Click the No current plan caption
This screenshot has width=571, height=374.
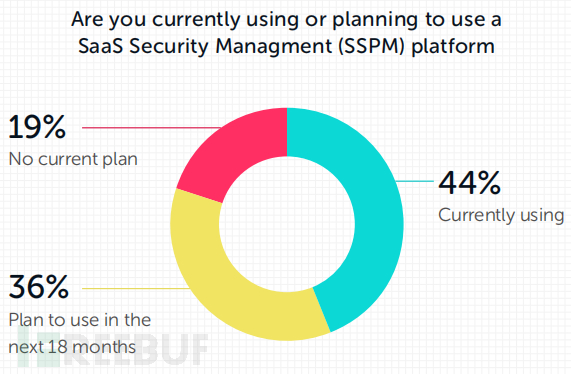click(x=73, y=159)
